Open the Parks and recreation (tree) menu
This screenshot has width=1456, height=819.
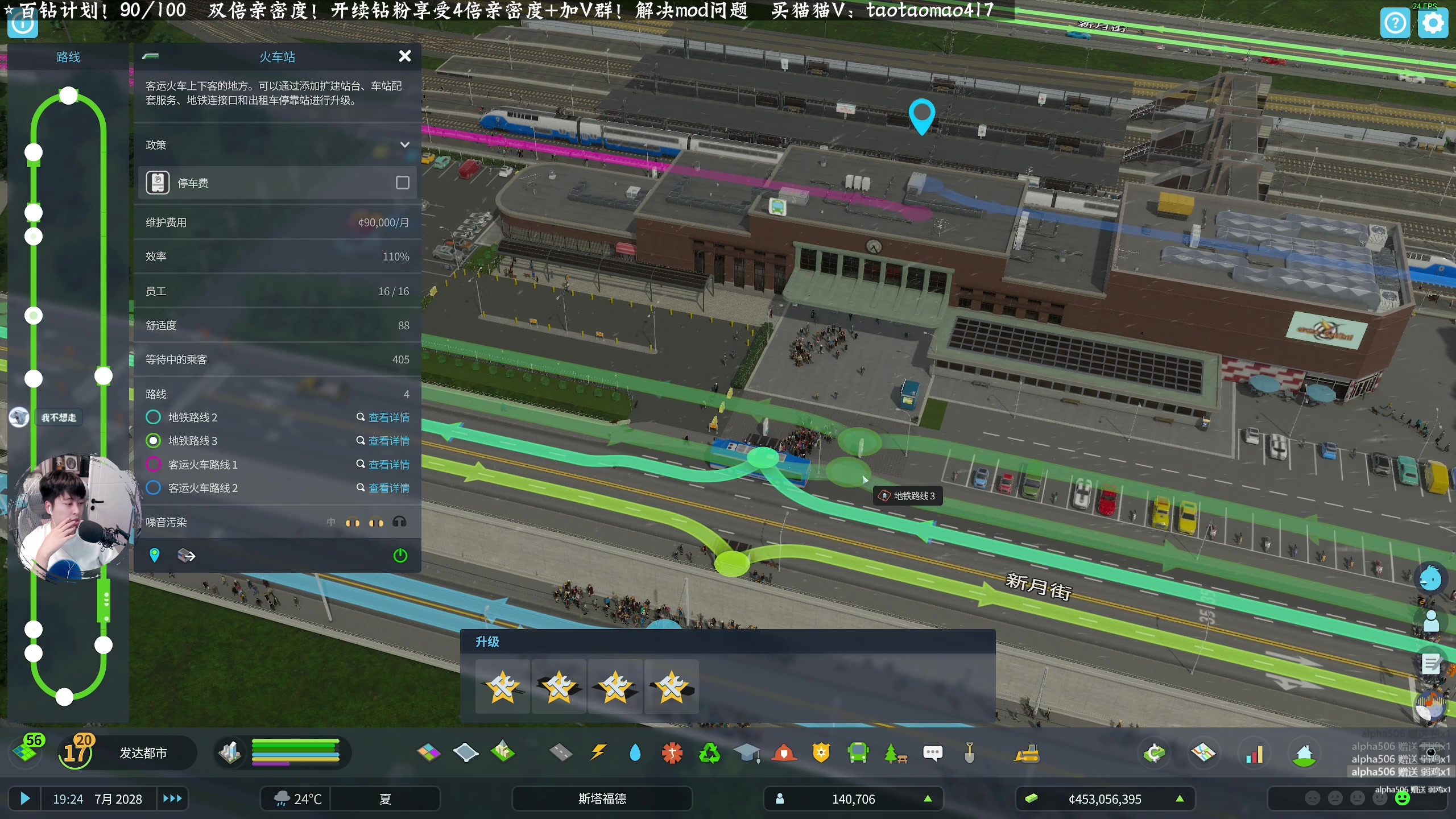coord(895,753)
